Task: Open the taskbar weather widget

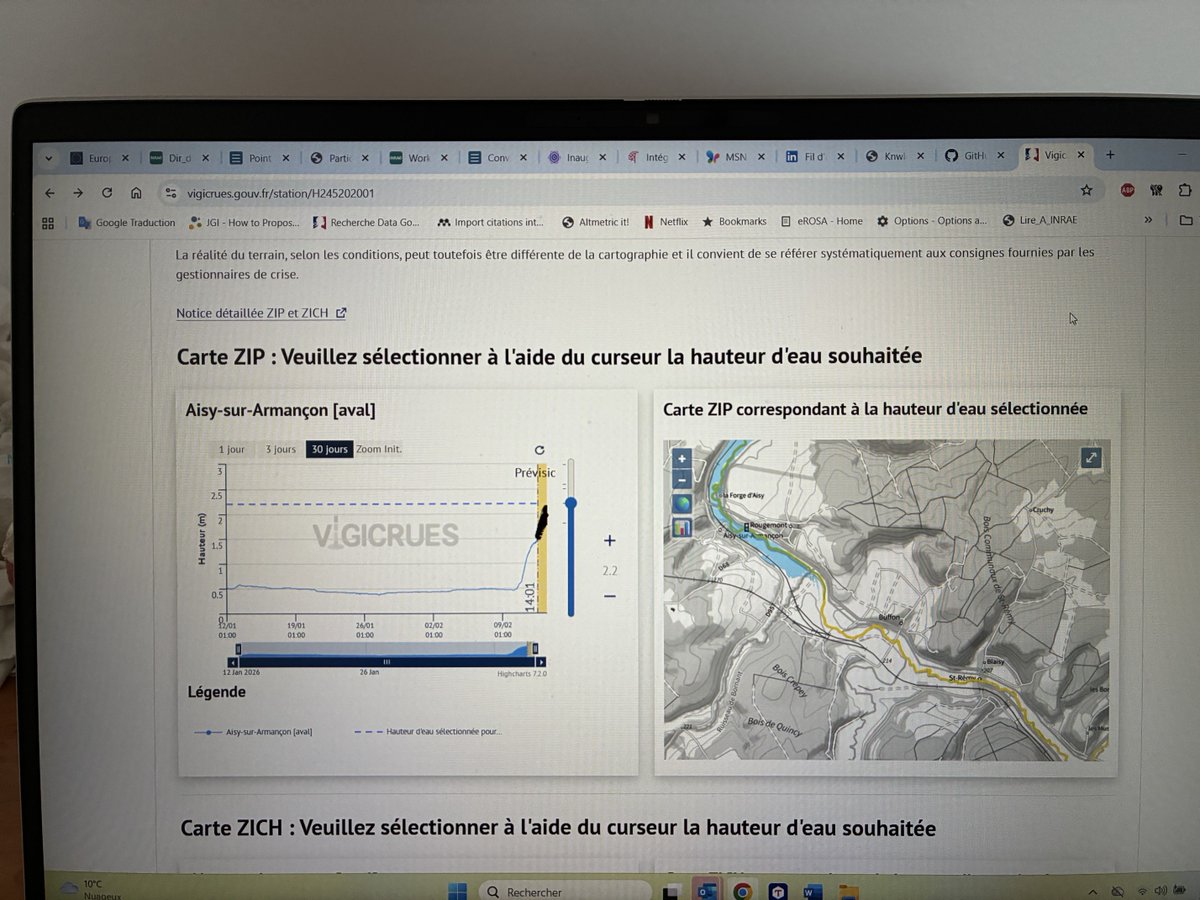Action: point(88,889)
